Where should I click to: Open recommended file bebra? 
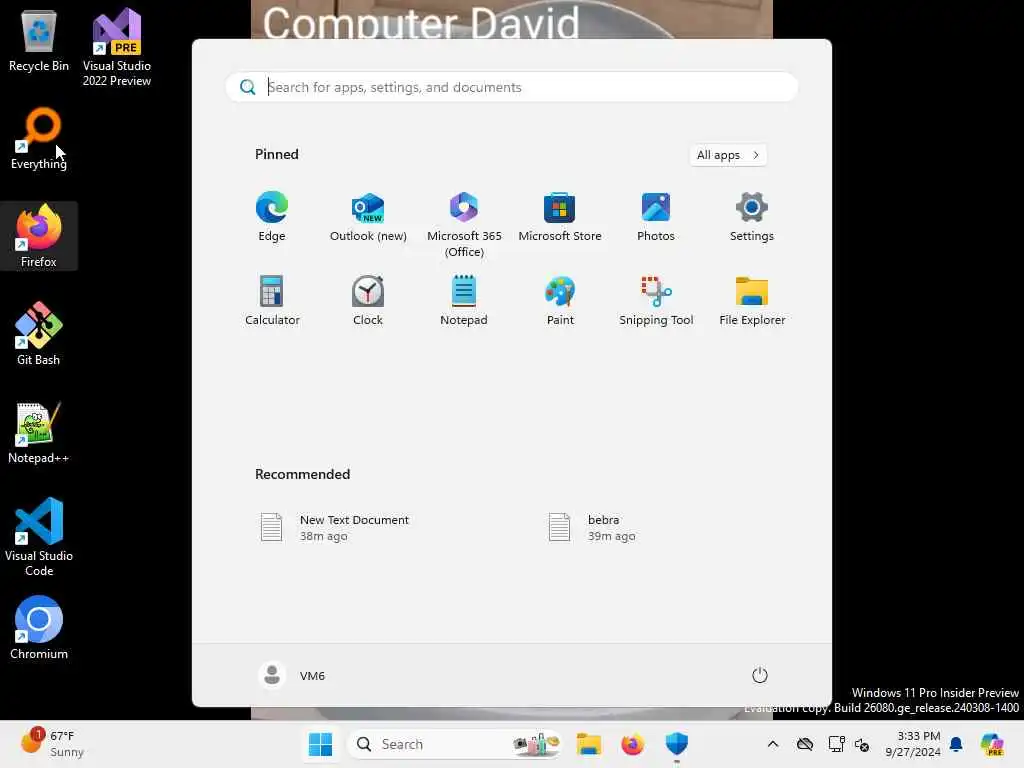[x=593, y=528]
